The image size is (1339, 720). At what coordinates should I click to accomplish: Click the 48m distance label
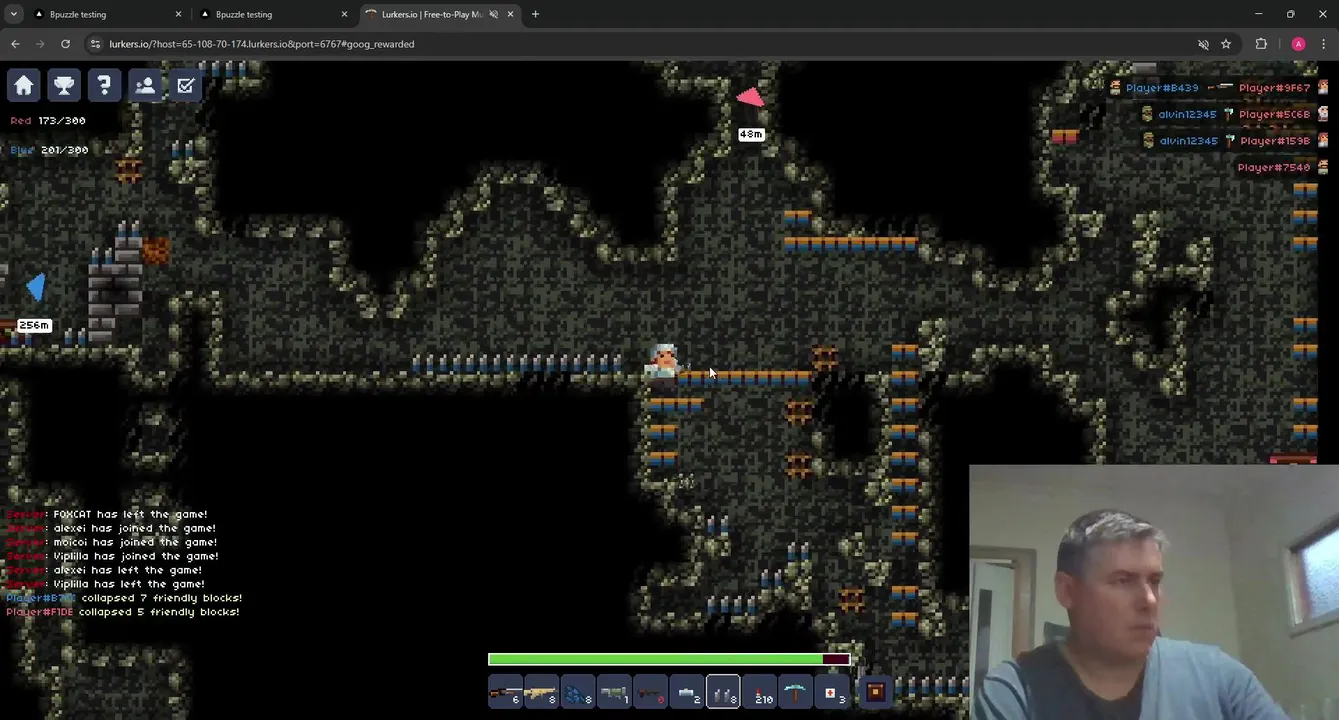coord(751,134)
